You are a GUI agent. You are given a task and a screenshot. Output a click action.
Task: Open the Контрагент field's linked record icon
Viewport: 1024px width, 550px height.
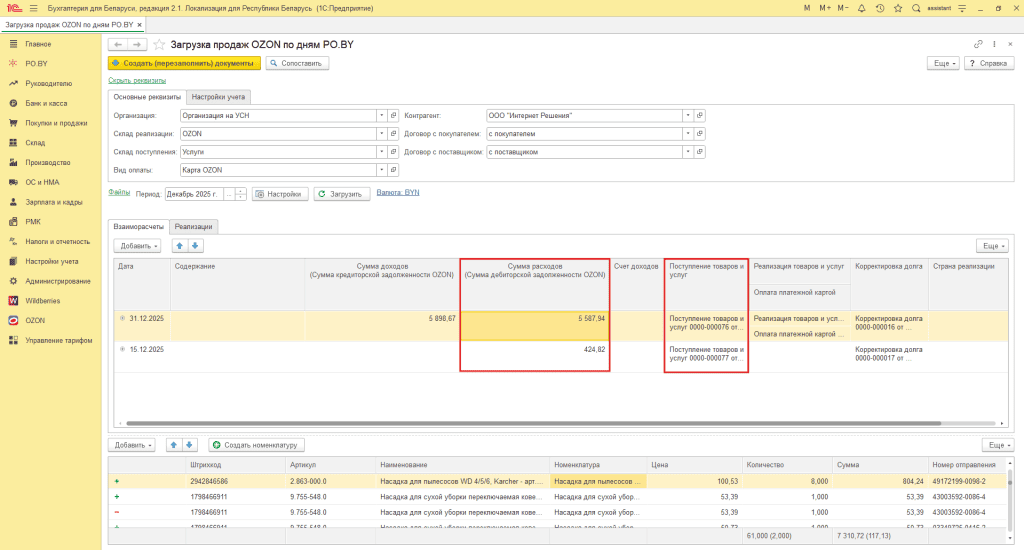(699, 116)
